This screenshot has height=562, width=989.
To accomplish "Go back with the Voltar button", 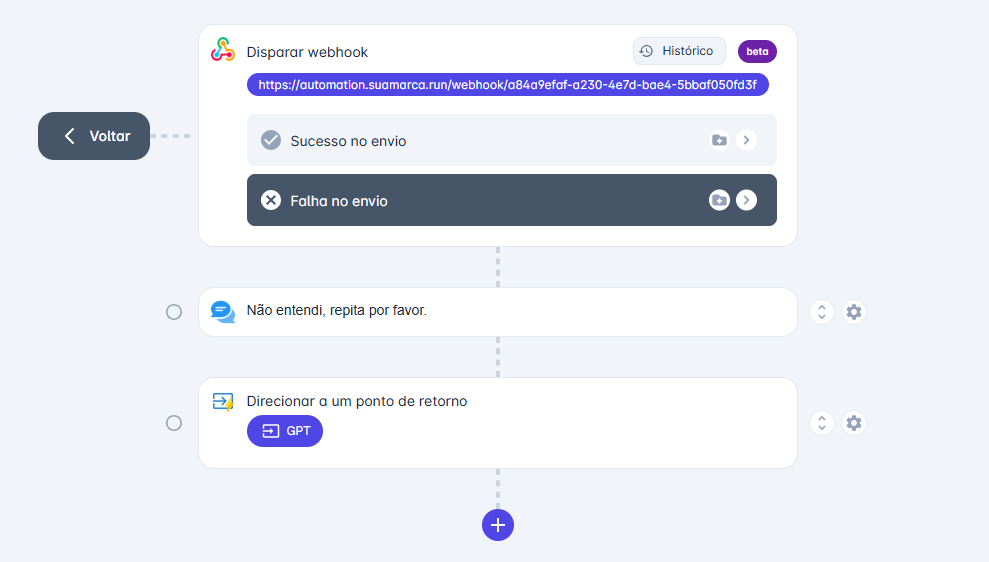I will point(94,136).
